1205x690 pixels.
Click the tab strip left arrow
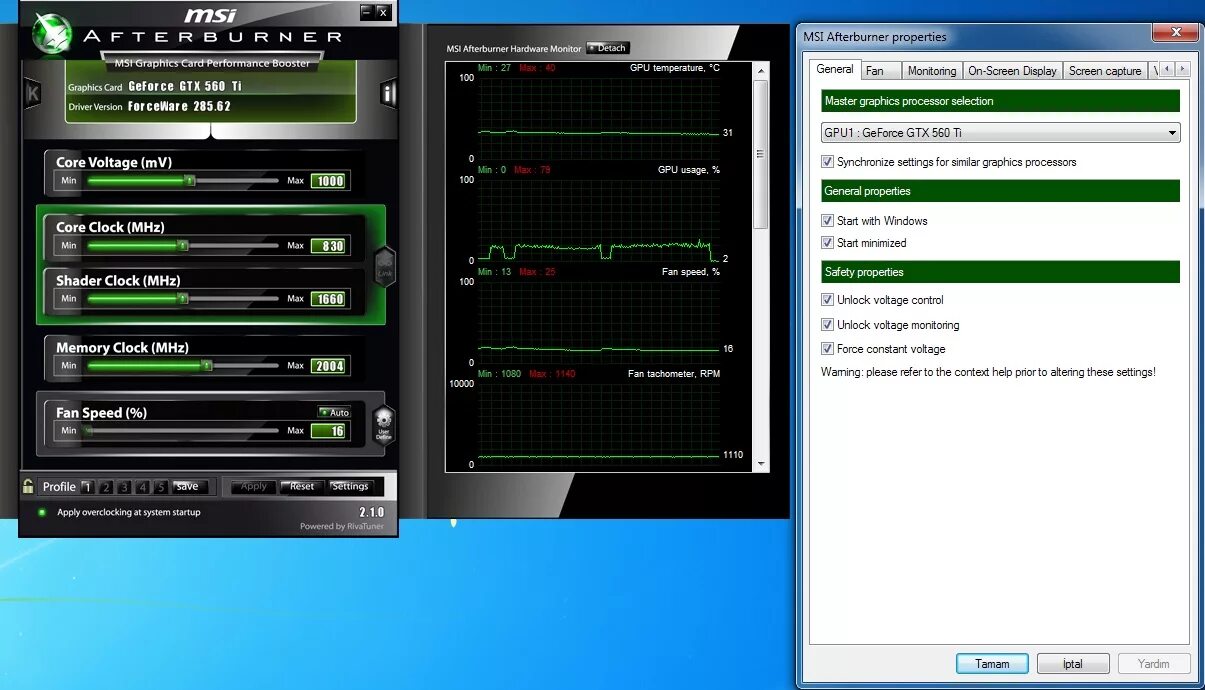tap(1167, 70)
